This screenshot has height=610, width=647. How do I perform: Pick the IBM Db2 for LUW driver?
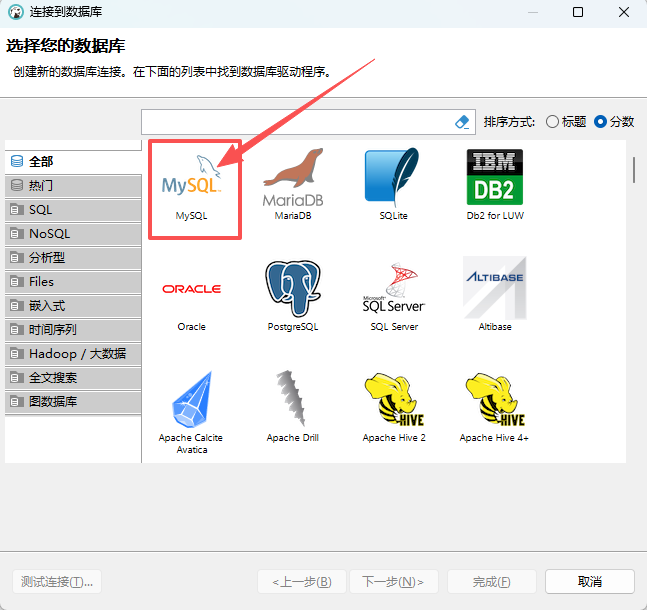(495, 184)
